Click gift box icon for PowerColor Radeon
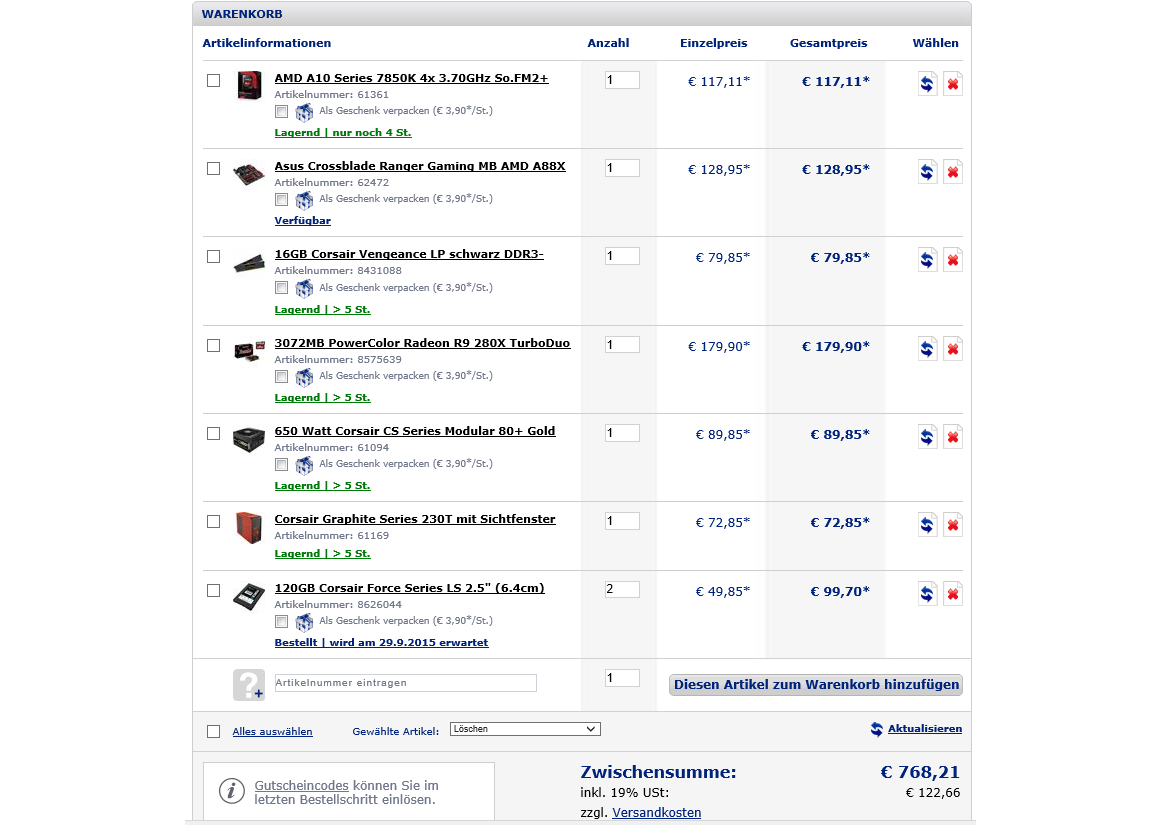 tap(304, 377)
